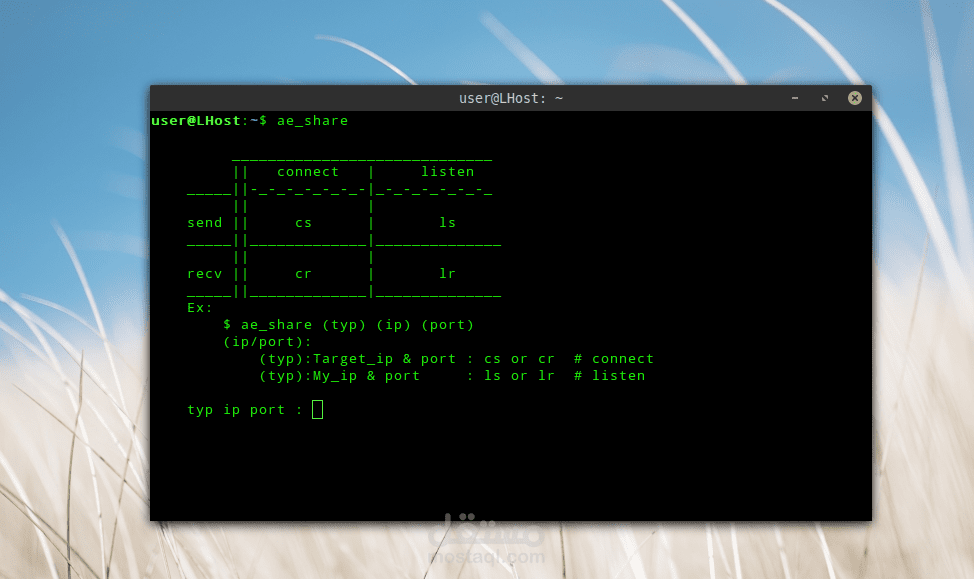Close the user@LHost terminal window
The image size is (974, 579).
[855, 98]
